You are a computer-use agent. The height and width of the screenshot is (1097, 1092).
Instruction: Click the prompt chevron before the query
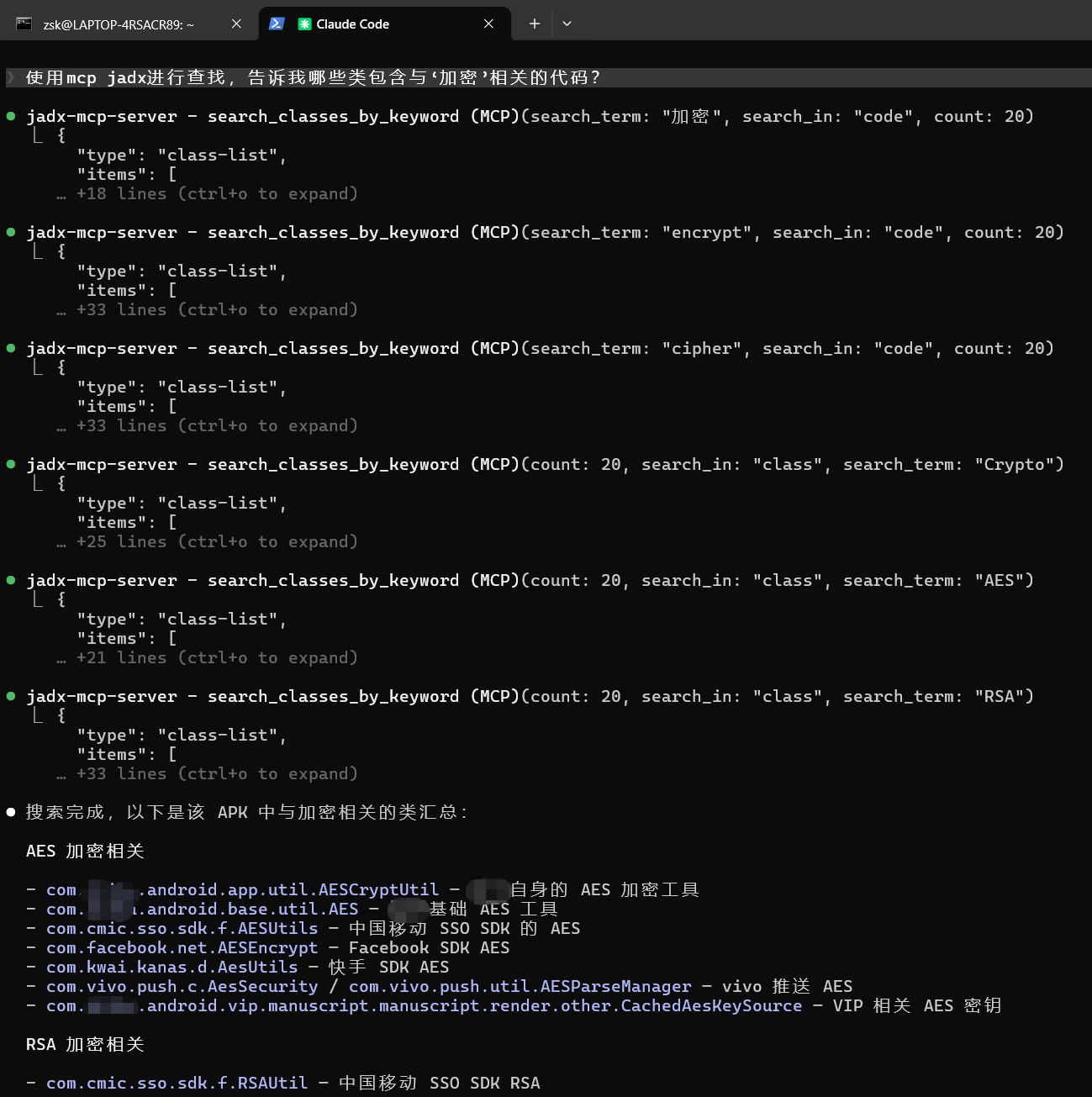coord(11,78)
